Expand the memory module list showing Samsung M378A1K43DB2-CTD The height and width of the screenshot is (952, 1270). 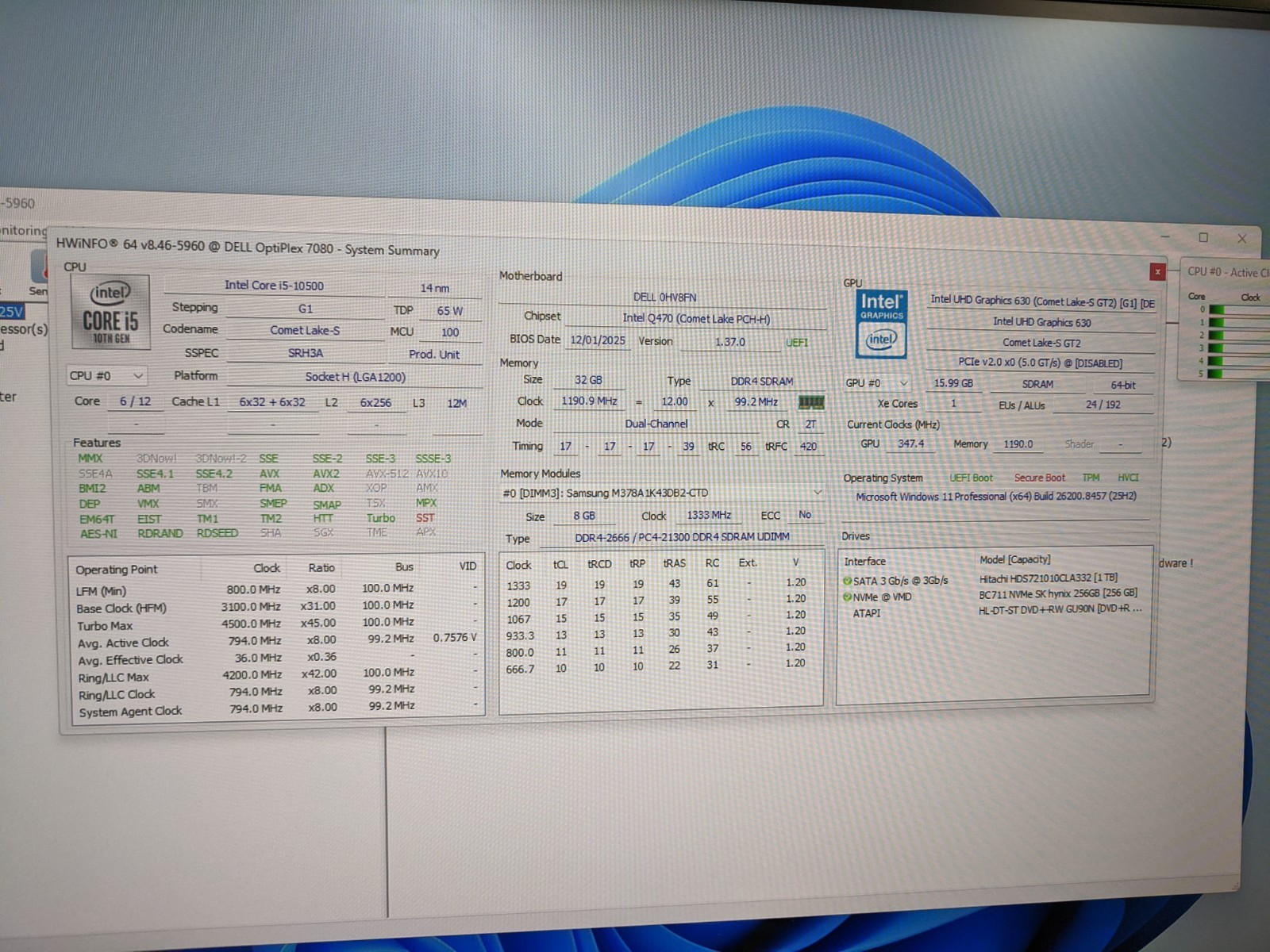[x=663, y=493]
